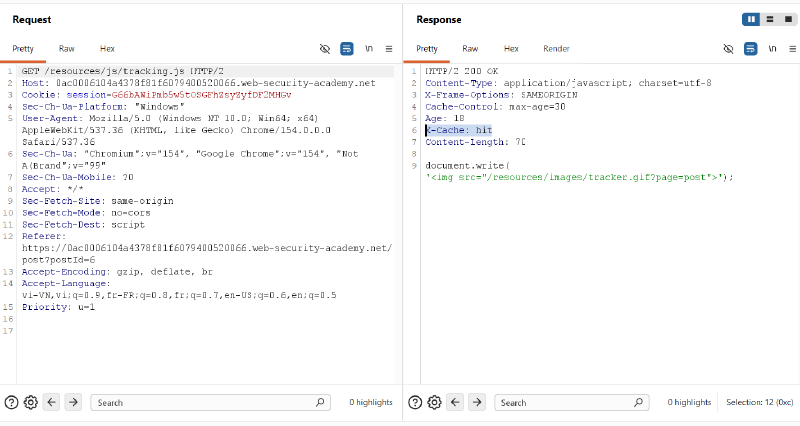Click the GET /resources/js/tracking.js request line
The image size is (800, 426).
[x=122, y=71]
